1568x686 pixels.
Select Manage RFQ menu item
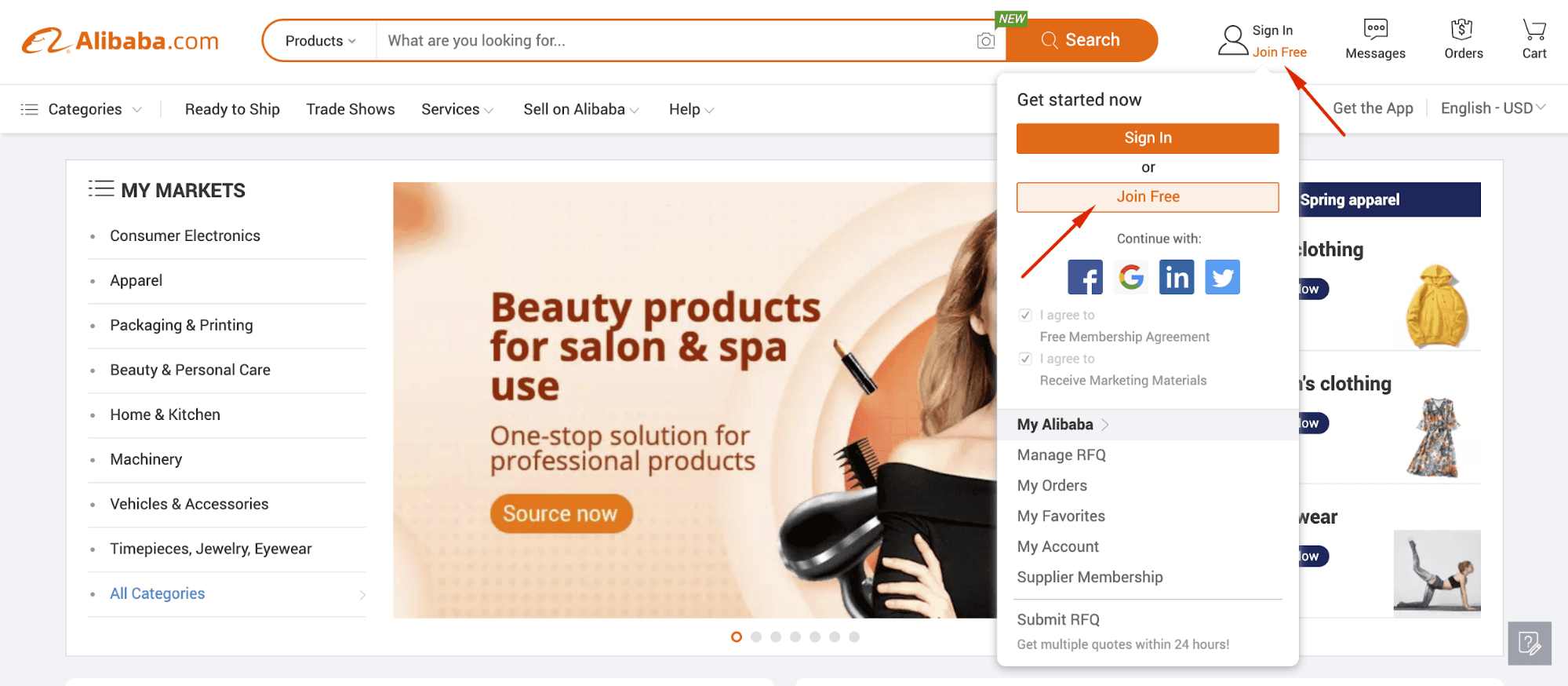[x=1061, y=455]
